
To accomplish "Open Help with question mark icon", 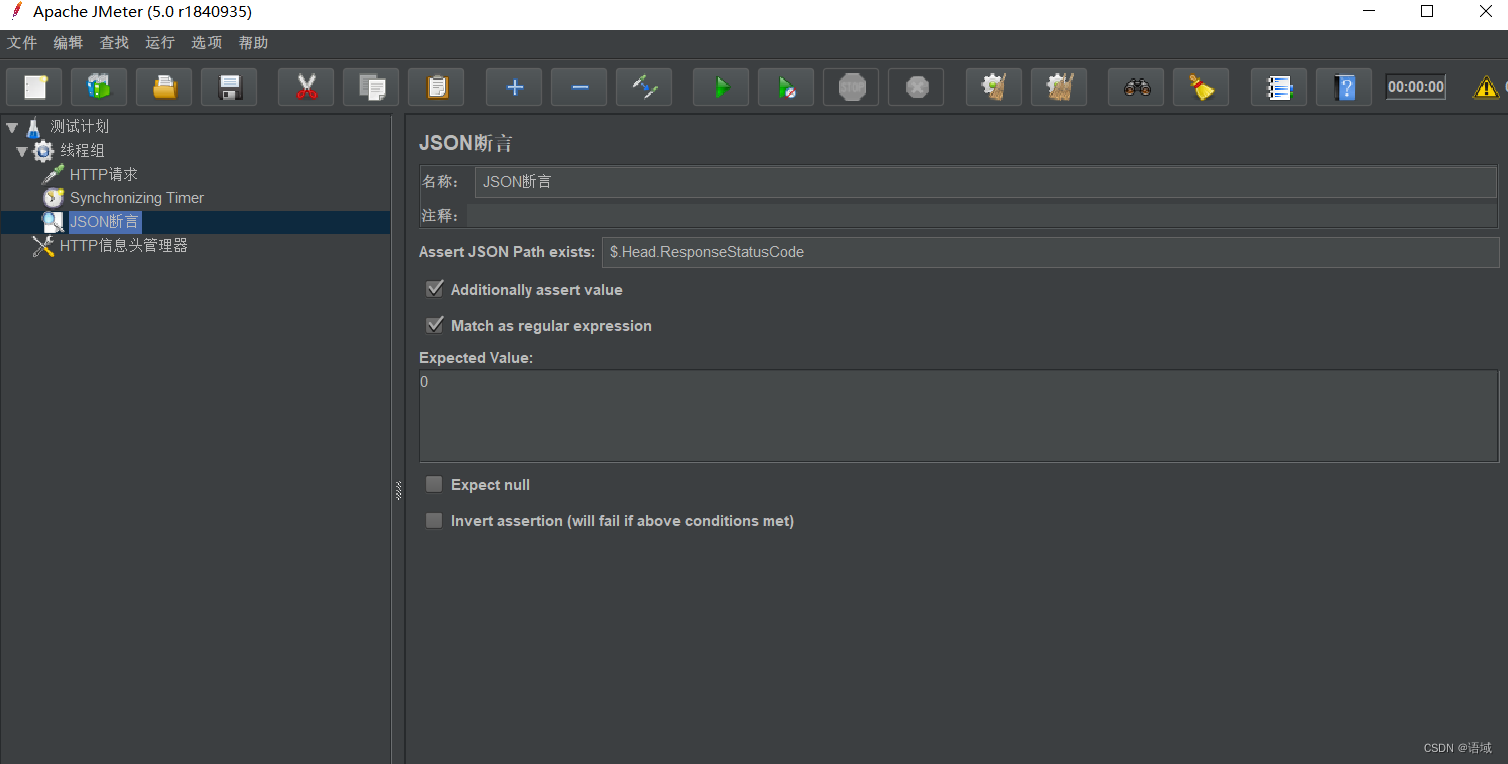I will coord(1344,87).
